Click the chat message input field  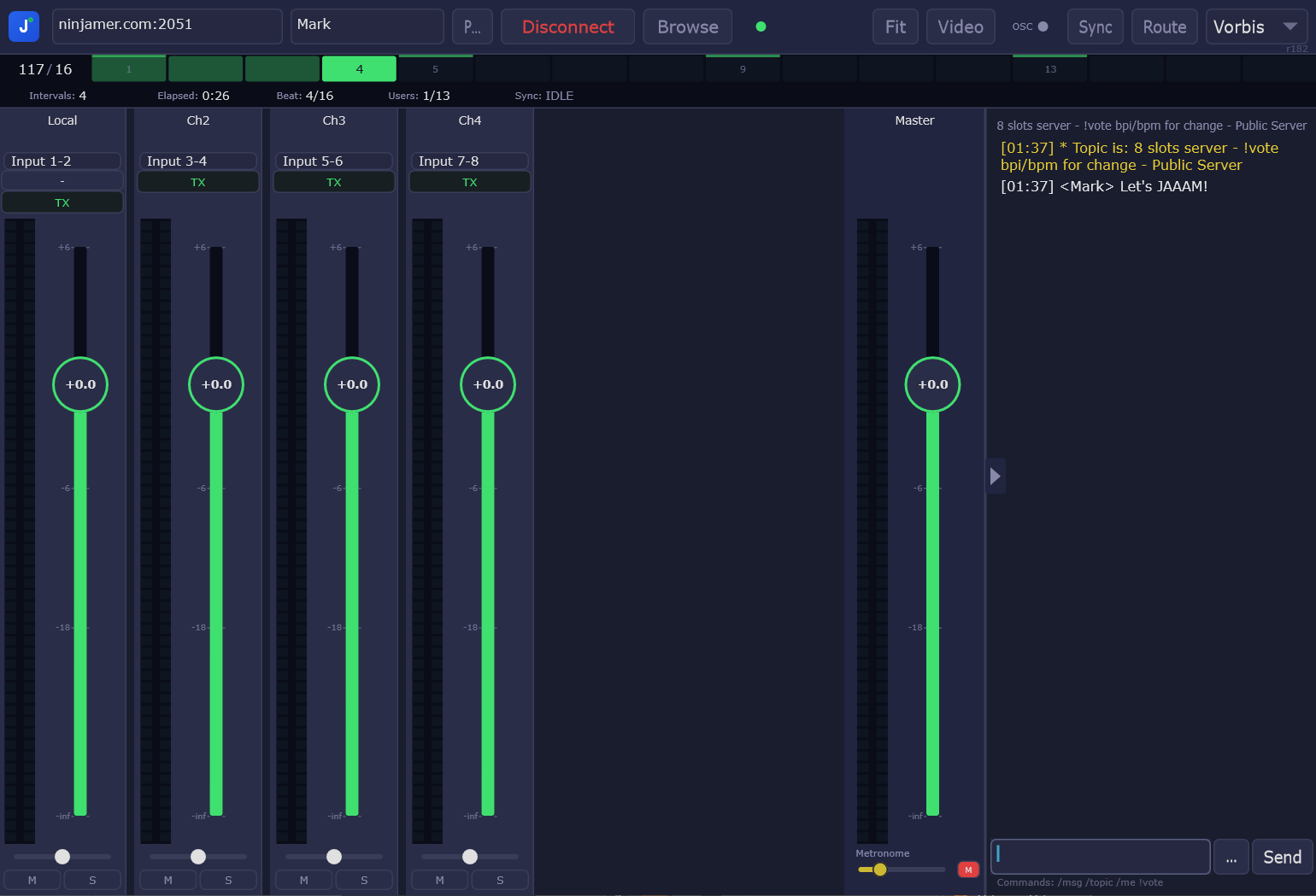(1100, 856)
